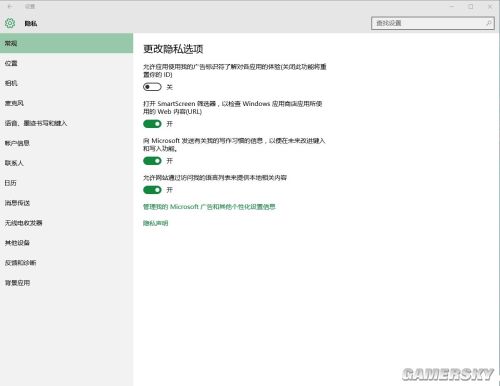Image resolution: width=500 pixels, height=386 pixels.
Task: Open the 消息传送 category
Action: tap(66, 203)
